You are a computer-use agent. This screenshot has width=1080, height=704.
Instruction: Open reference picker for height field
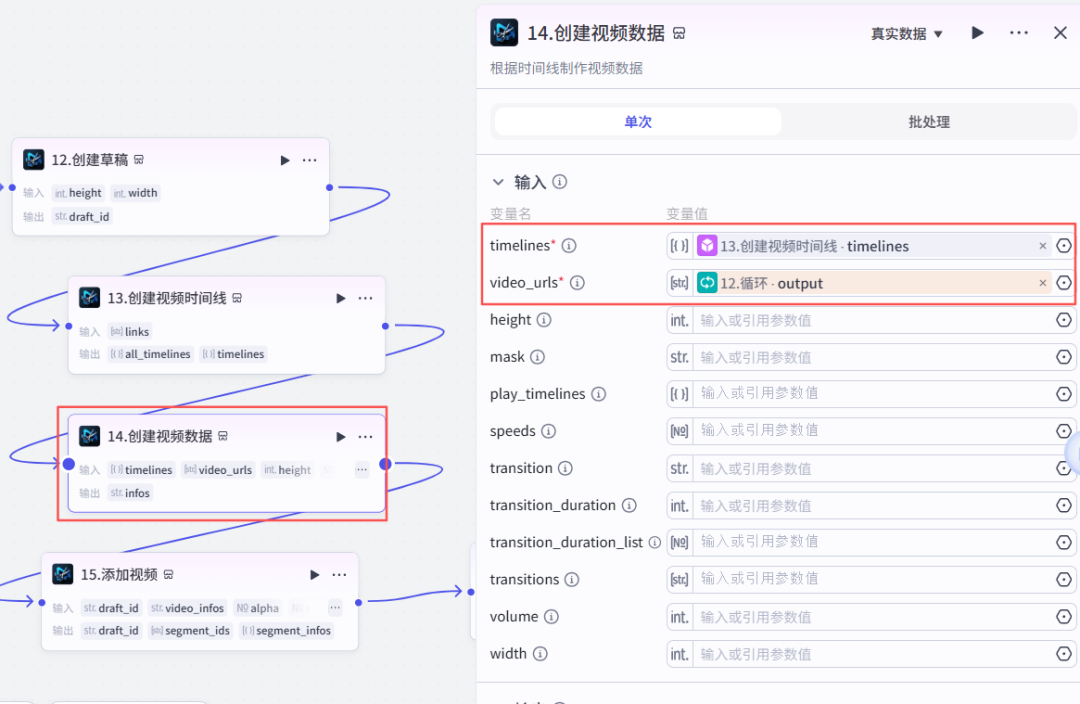(x=1063, y=320)
